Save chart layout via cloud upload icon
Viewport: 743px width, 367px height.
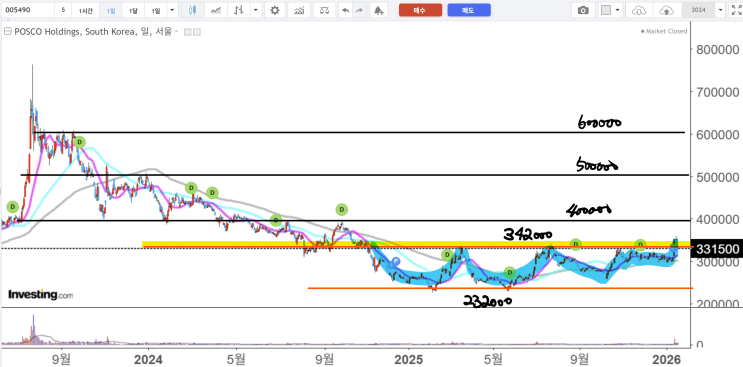coord(667,10)
